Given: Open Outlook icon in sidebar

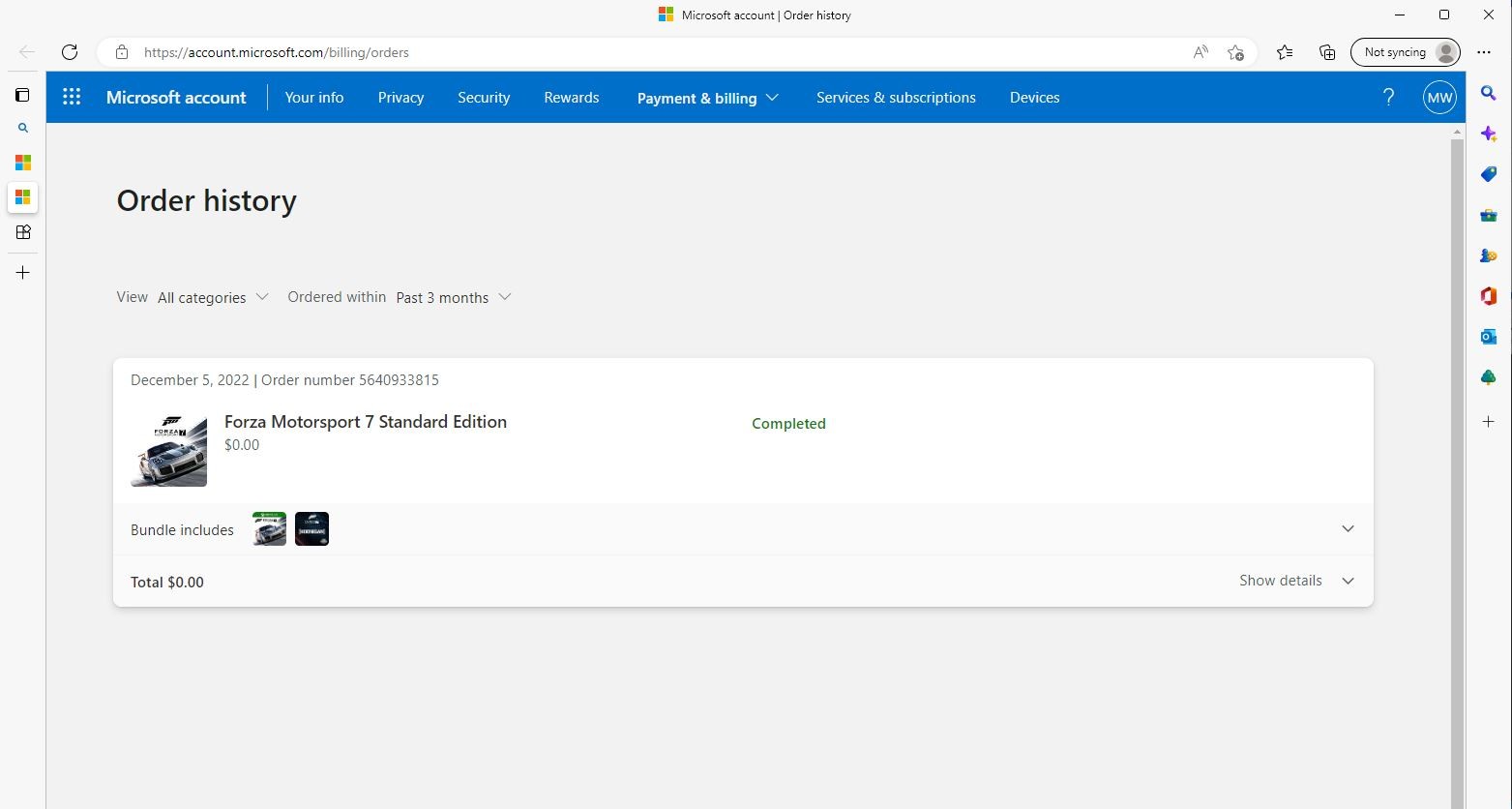Looking at the screenshot, I should coord(1489,337).
